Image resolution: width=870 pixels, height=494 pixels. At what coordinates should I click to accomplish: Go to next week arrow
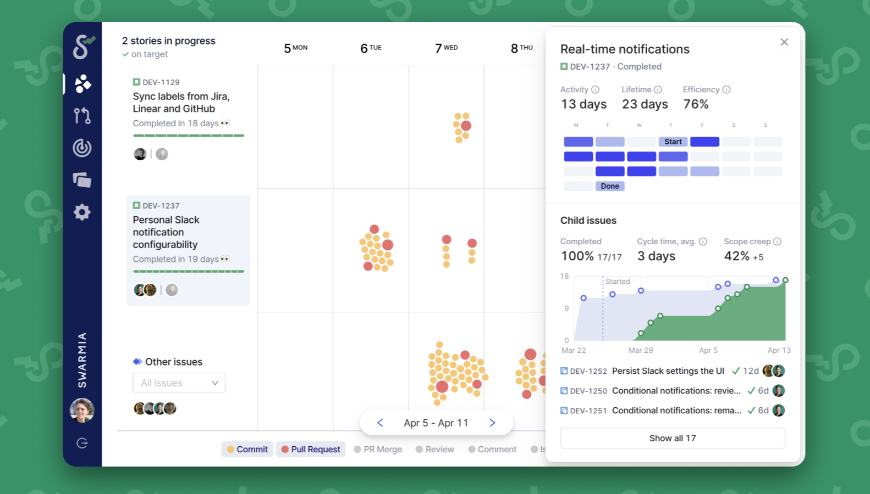(x=492, y=423)
